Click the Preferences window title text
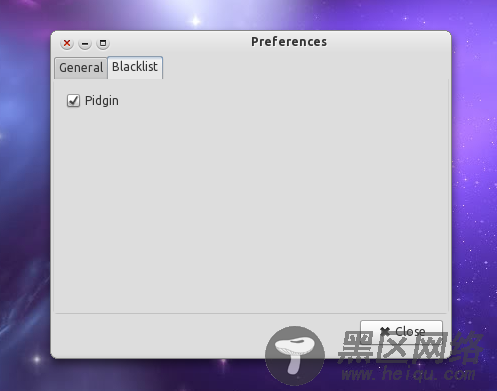 [289, 42]
